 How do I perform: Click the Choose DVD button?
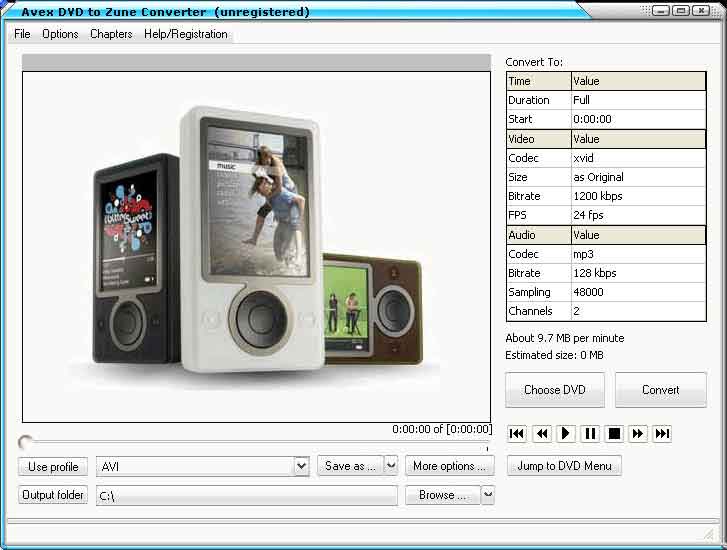tap(555, 390)
